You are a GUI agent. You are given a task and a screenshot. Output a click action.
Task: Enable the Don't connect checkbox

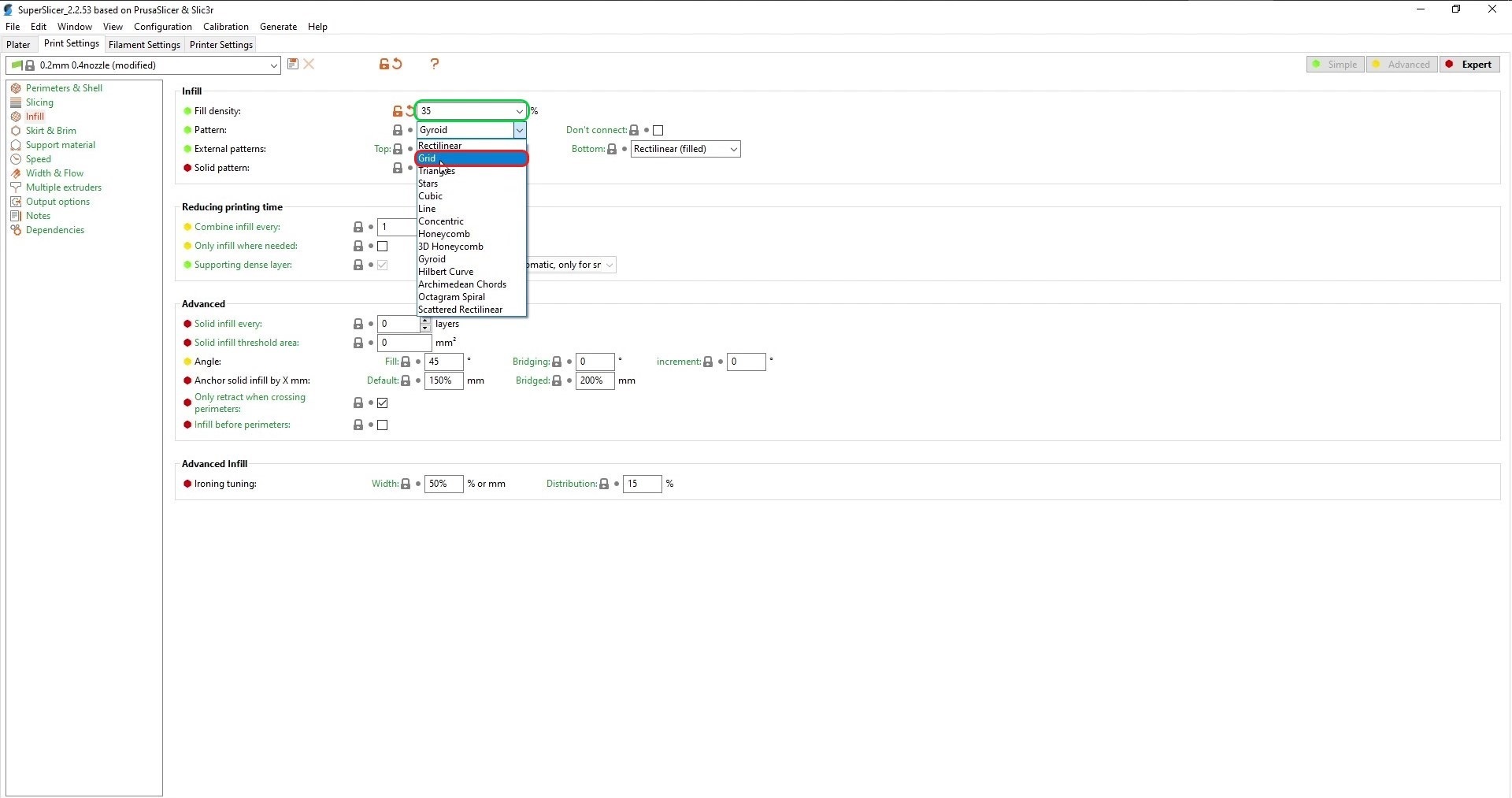tap(658, 131)
